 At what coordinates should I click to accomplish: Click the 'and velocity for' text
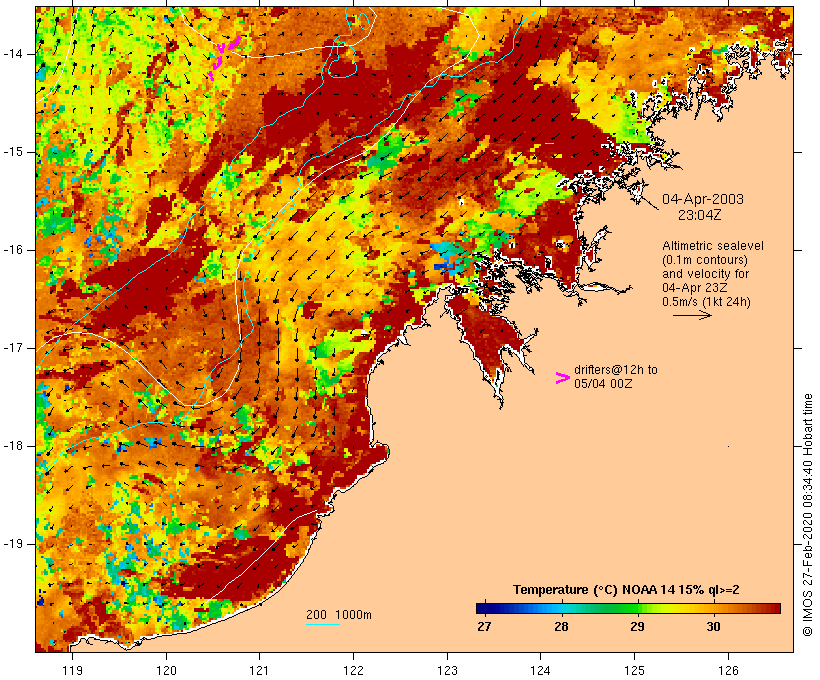click(705, 274)
